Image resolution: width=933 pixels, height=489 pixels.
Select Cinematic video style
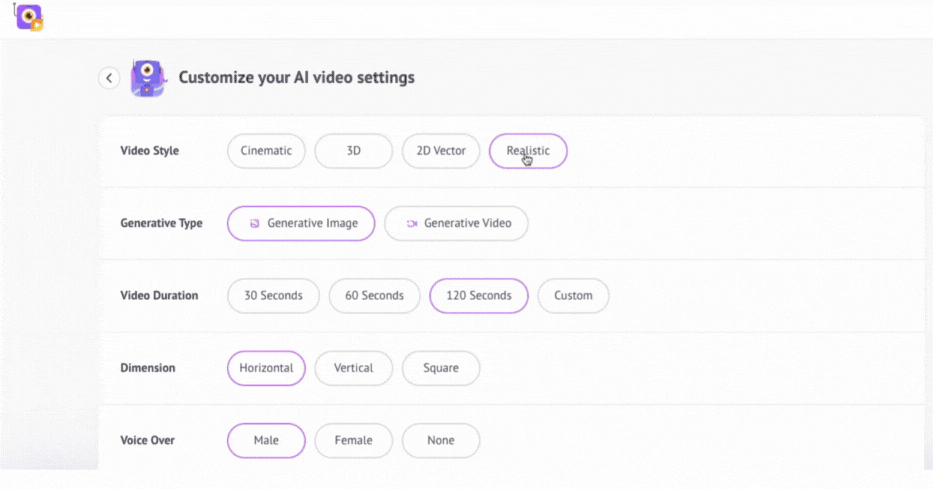(x=266, y=151)
